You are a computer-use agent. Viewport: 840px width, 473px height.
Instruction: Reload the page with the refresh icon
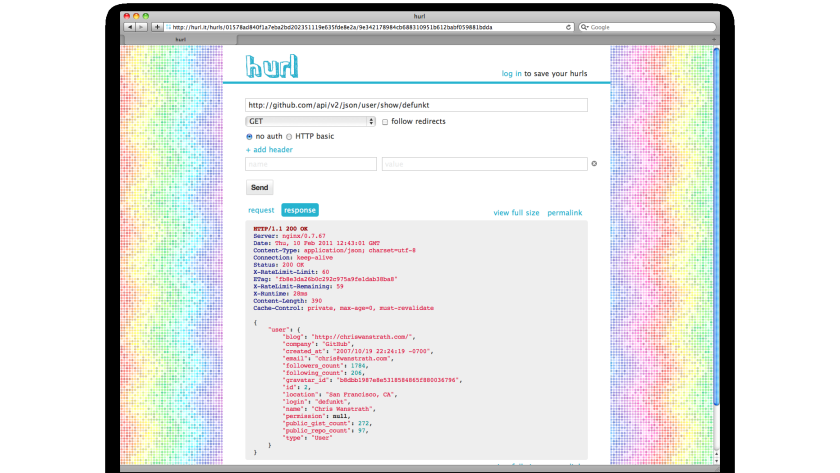coord(568,27)
